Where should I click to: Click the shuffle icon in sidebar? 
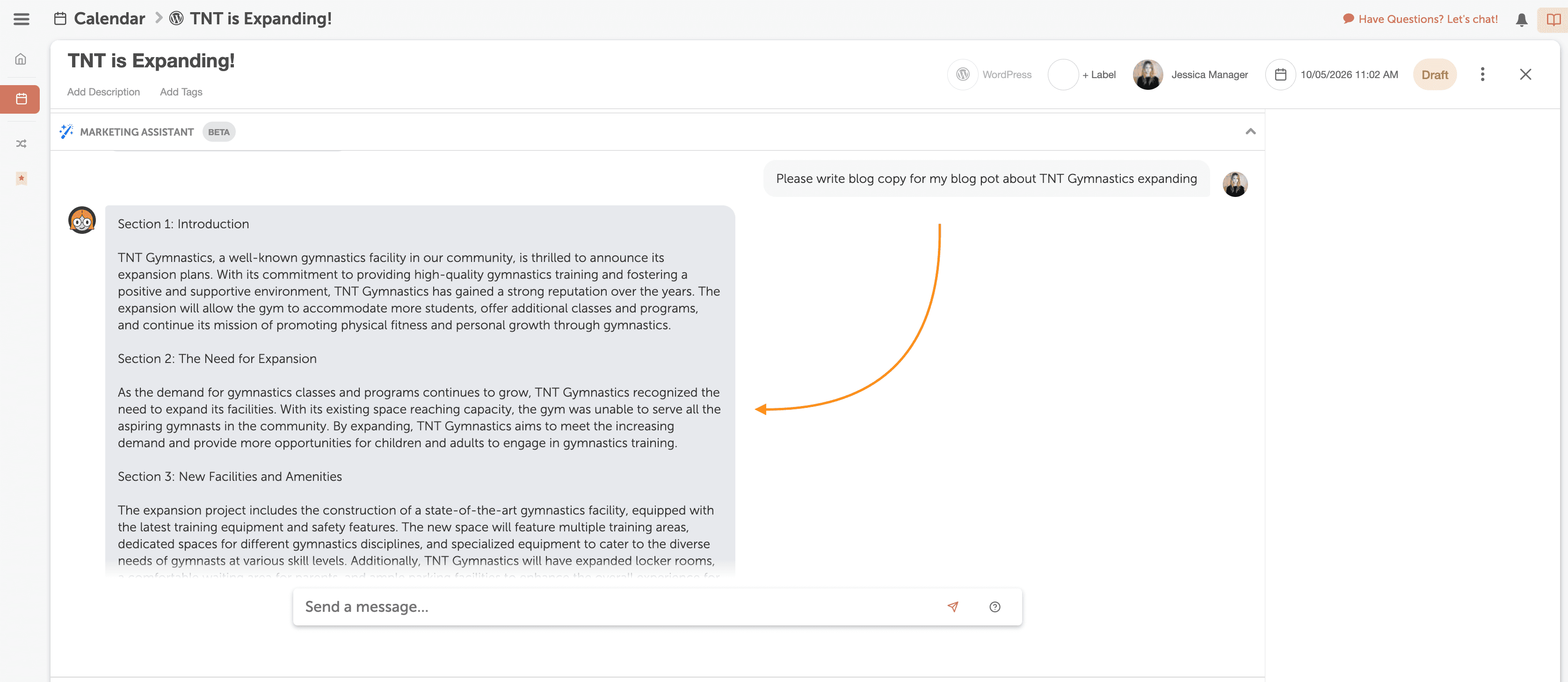(21, 144)
